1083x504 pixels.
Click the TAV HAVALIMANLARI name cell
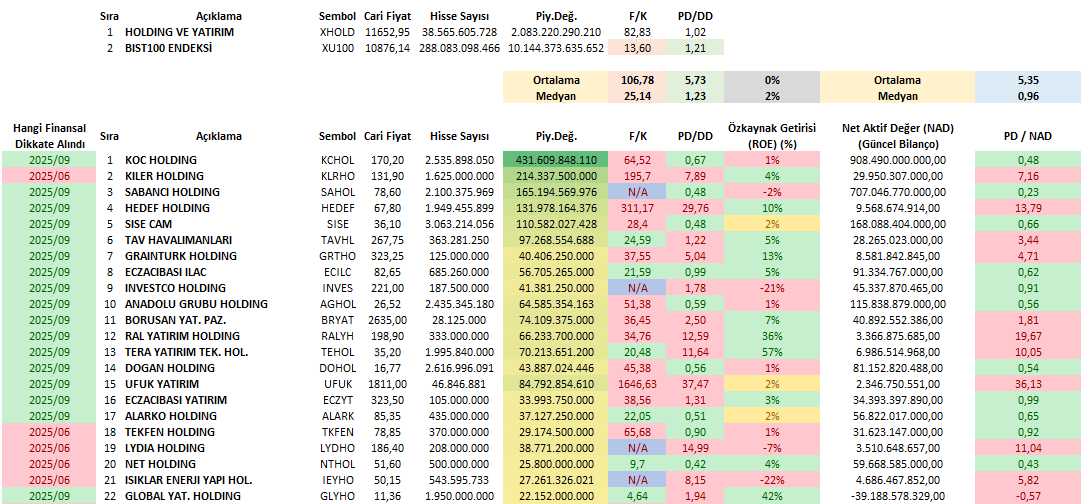(180, 240)
